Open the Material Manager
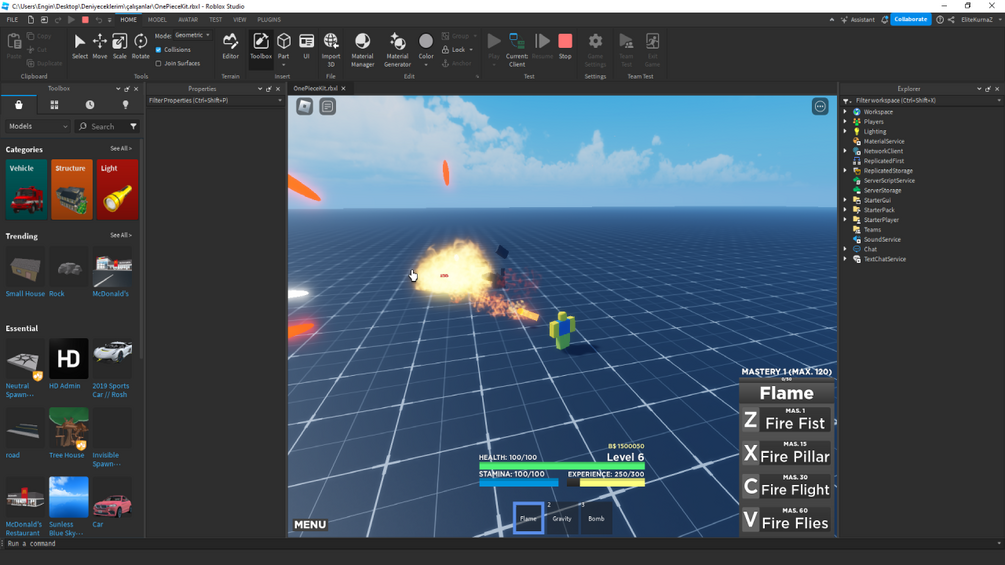Image resolution: width=1005 pixels, height=565 pixels. coord(362,50)
